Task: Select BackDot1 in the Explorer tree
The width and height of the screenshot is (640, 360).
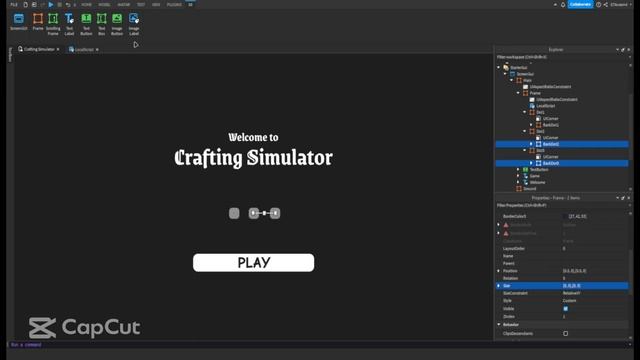Action: click(x=551, y=125)
